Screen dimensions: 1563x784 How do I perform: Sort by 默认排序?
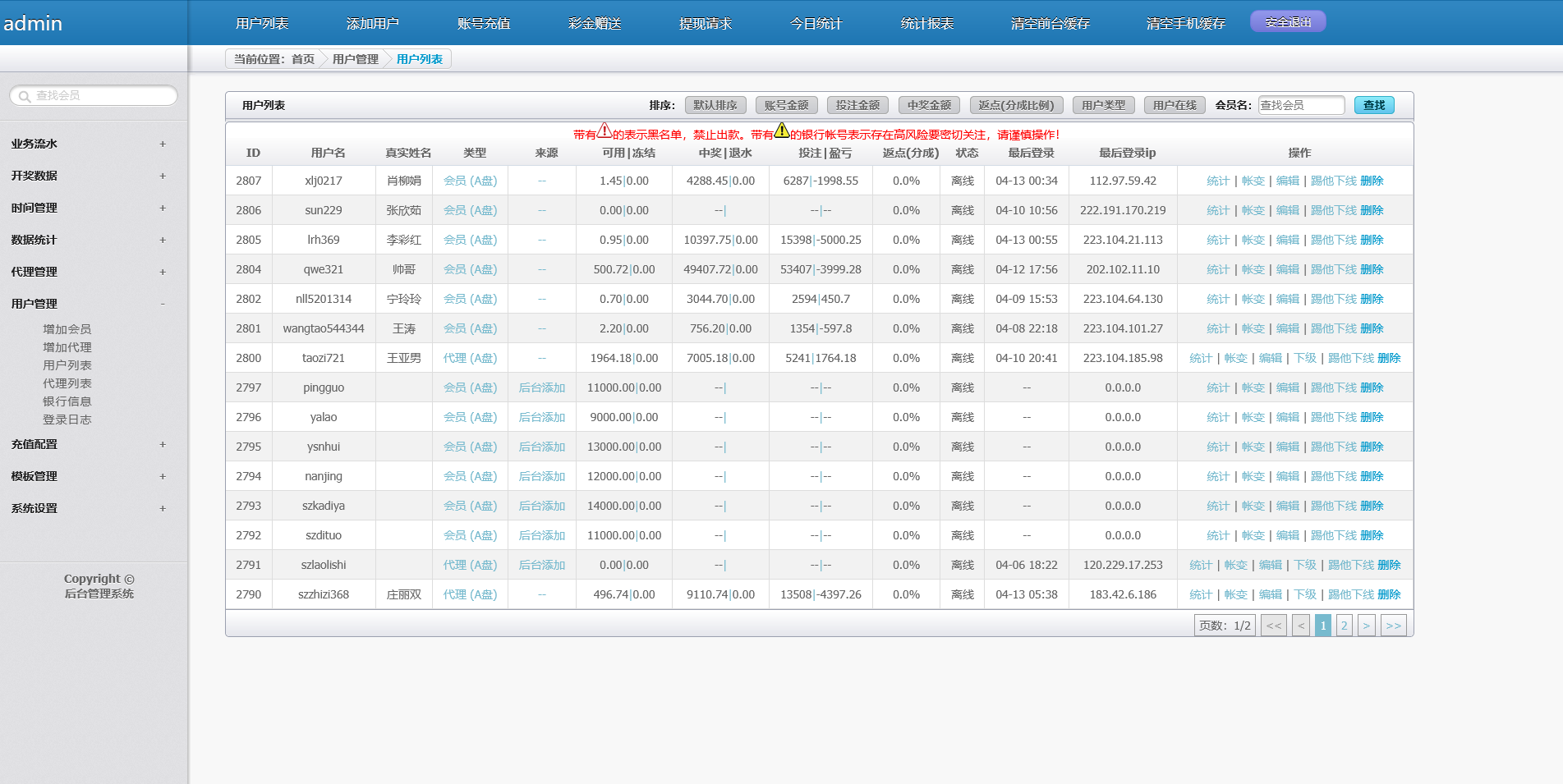715,105
